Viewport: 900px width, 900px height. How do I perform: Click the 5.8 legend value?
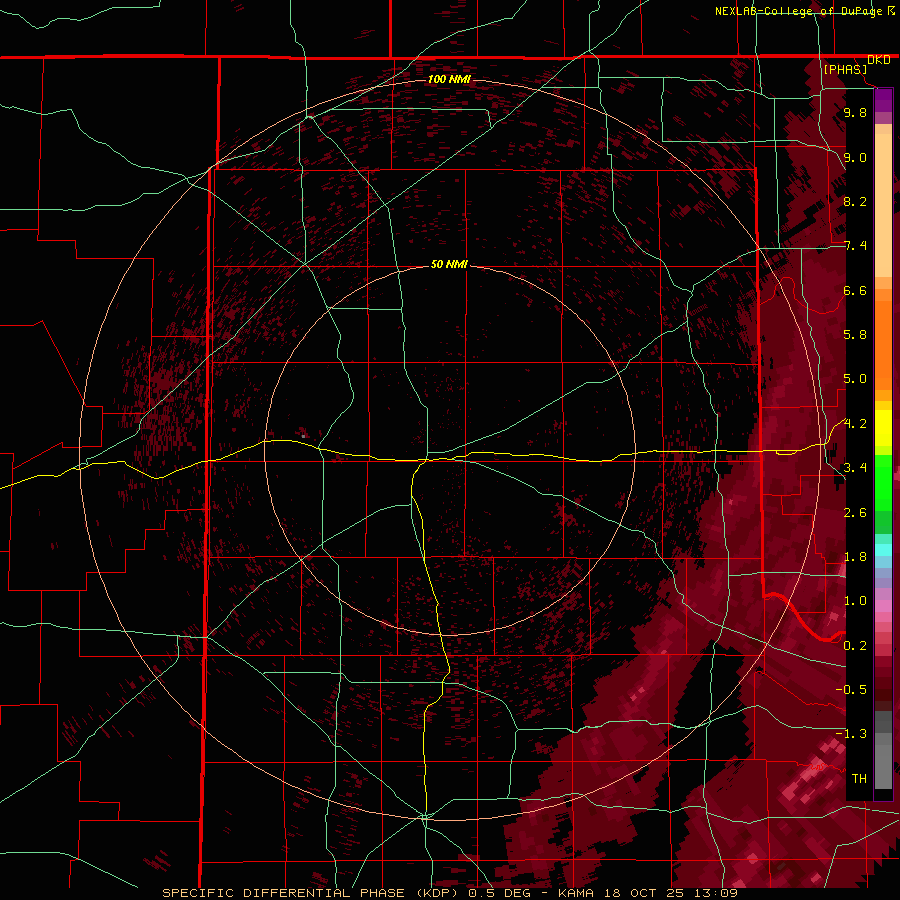click(x=855, y=335)
